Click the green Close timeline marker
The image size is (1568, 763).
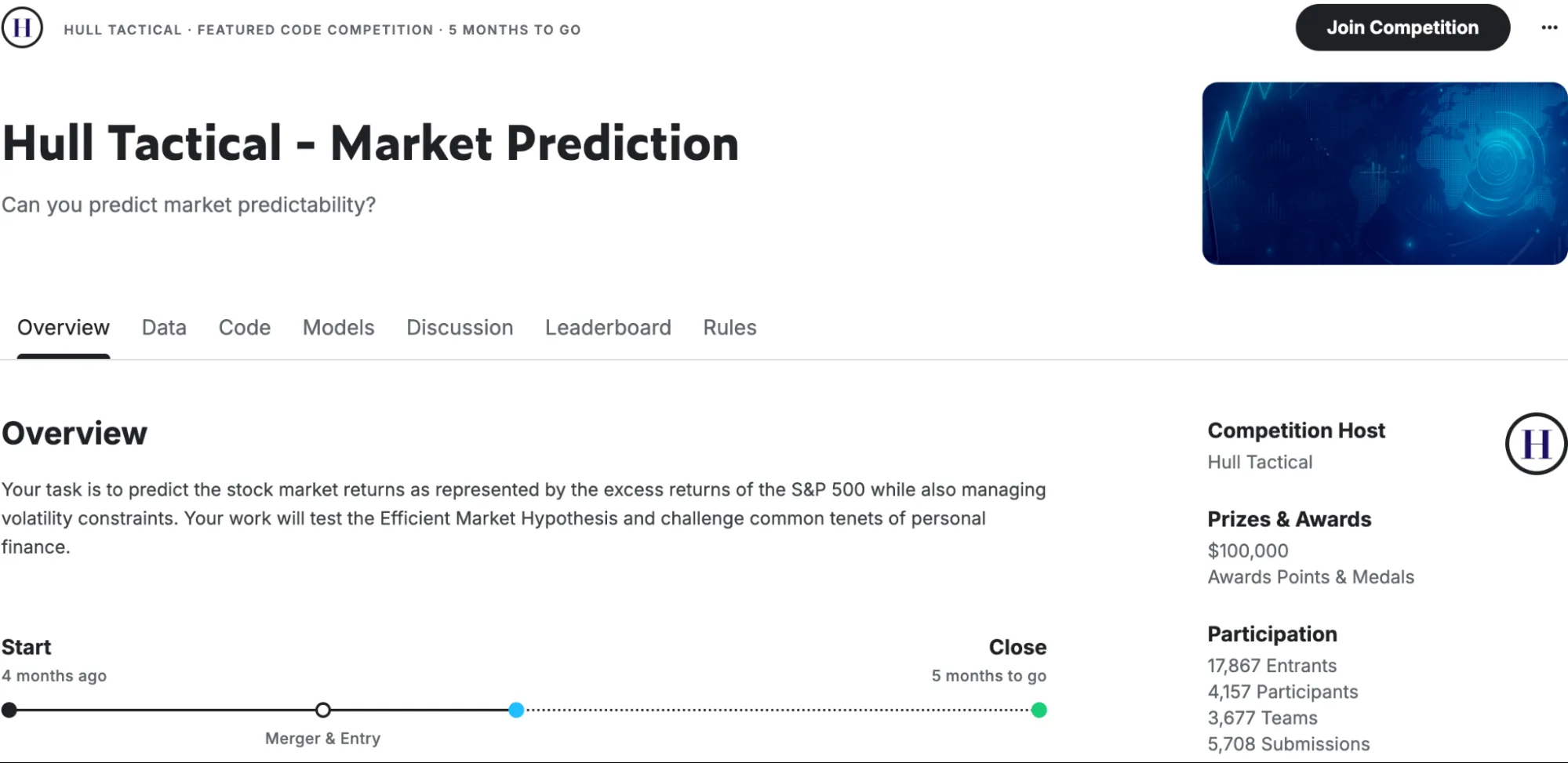[x=1039, y=710]
